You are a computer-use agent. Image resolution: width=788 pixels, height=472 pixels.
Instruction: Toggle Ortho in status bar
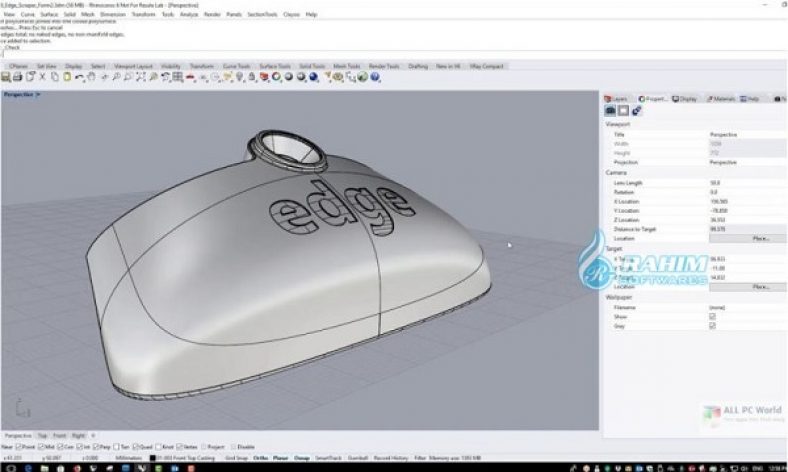pyautogui.click(x=260, y=458)
